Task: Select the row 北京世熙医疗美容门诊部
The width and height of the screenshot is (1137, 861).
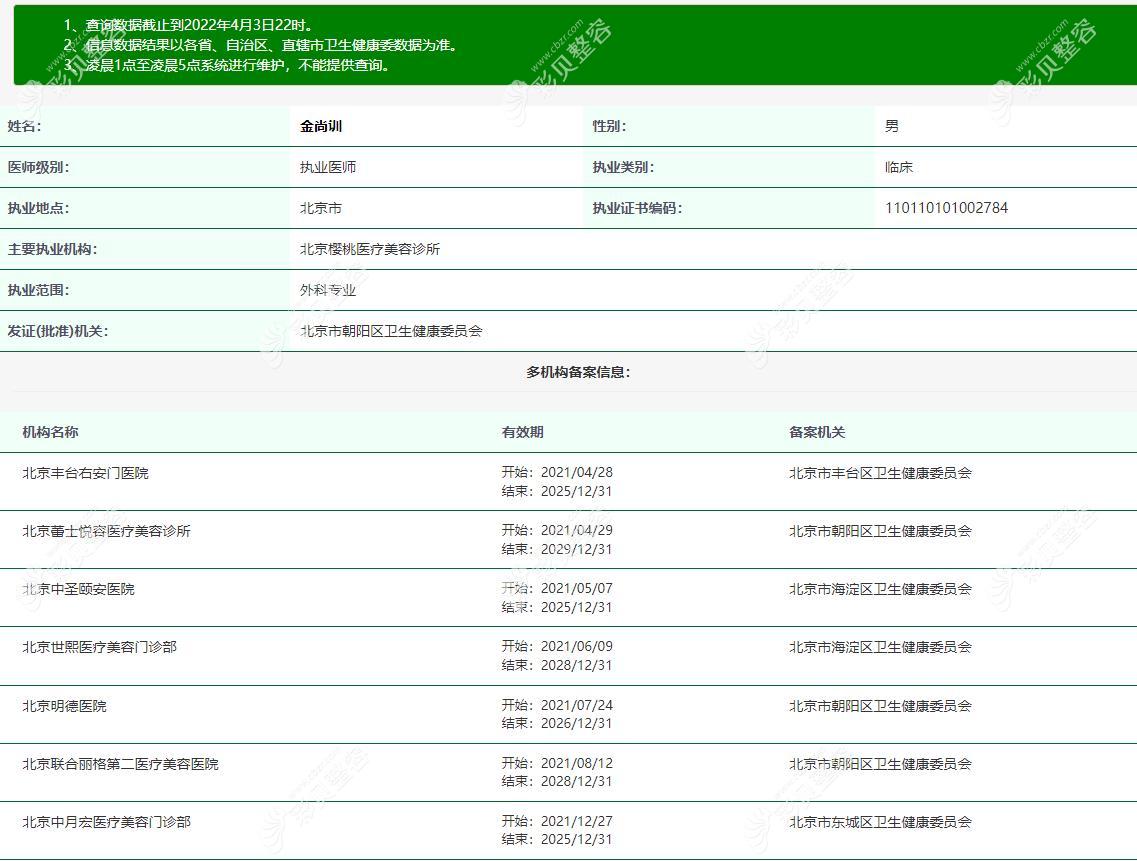Action: [x=568, y=656]
